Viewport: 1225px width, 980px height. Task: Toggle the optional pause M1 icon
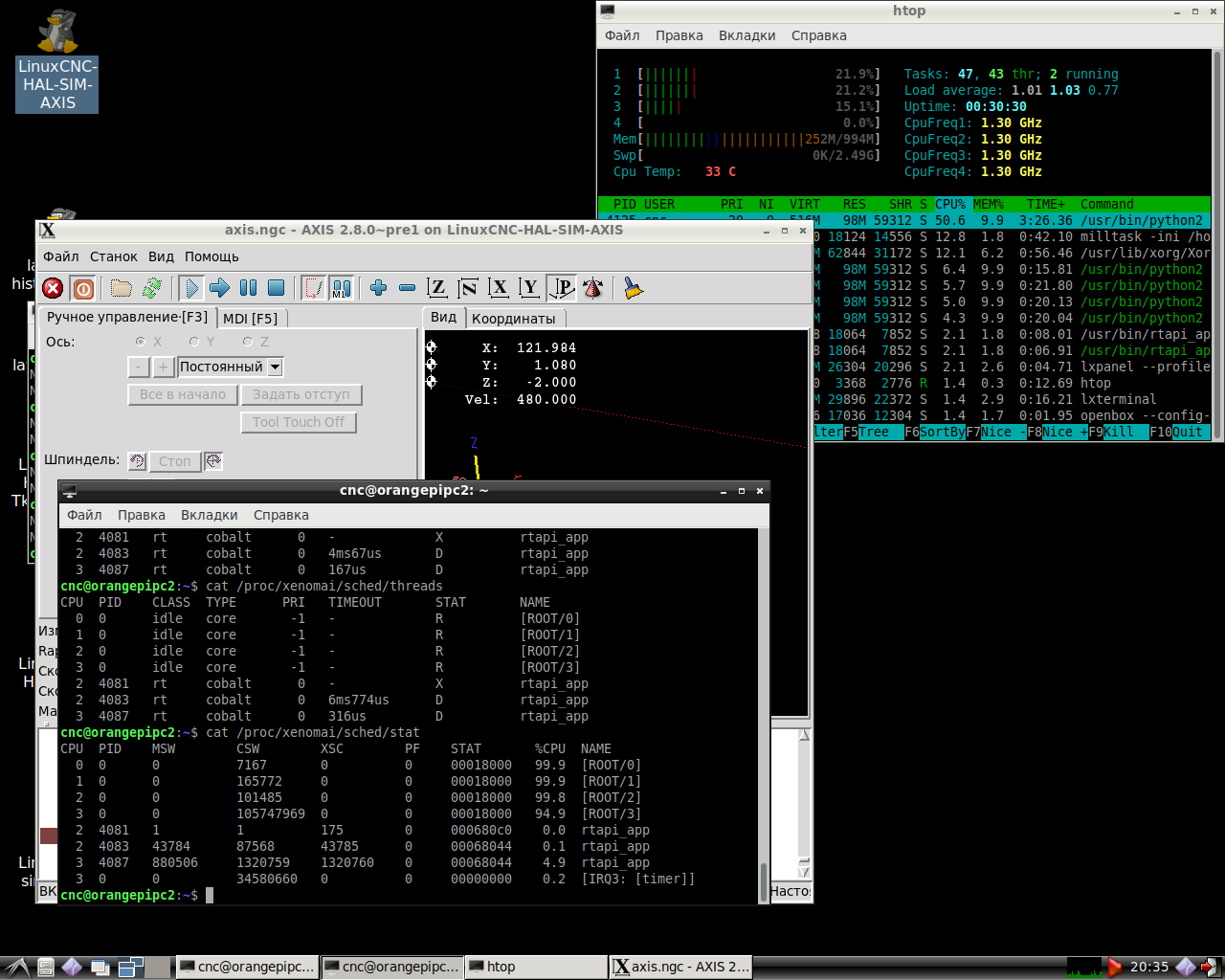click(x=341, y=288)
